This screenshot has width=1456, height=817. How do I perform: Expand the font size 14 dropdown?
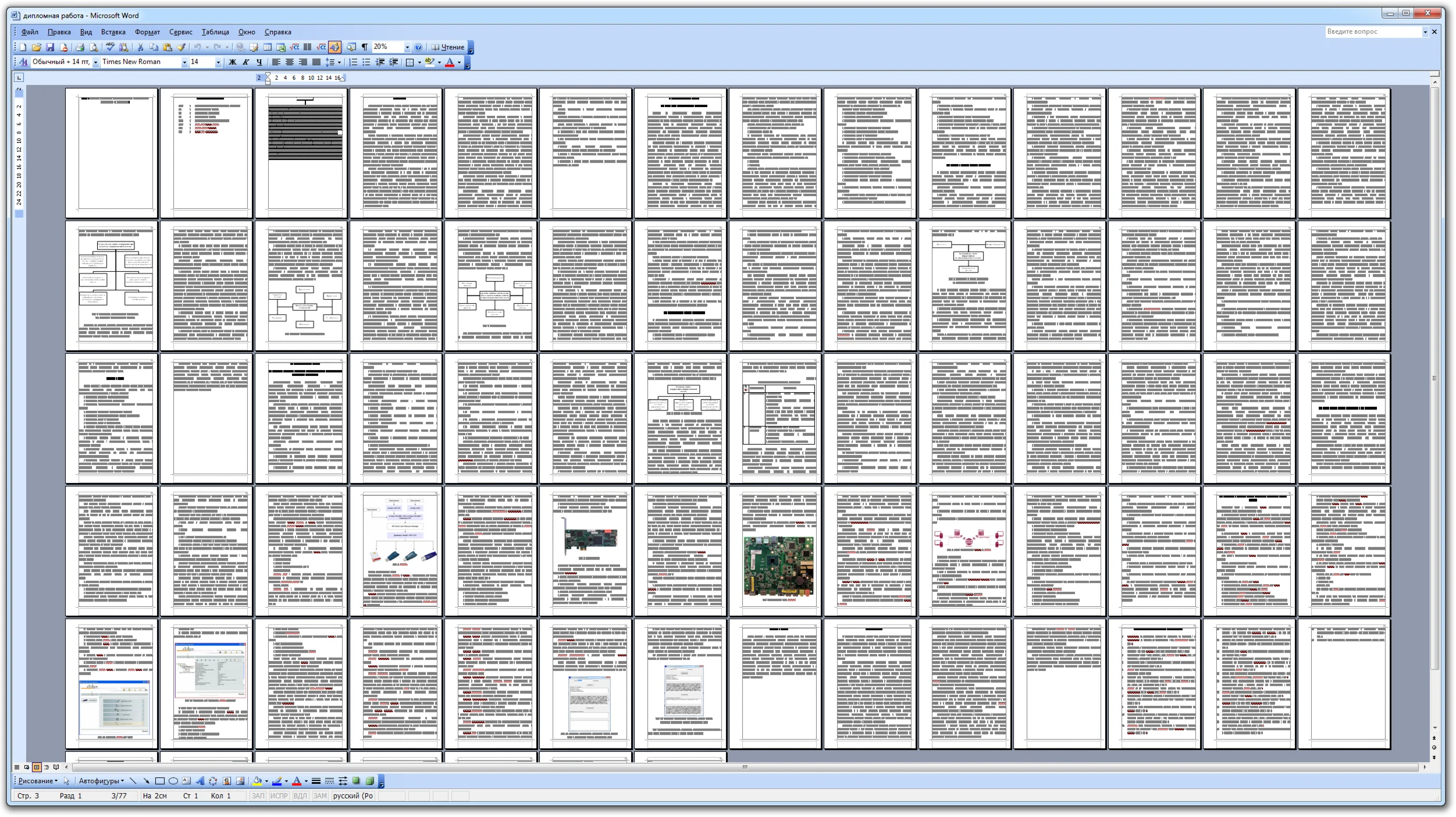218,62
